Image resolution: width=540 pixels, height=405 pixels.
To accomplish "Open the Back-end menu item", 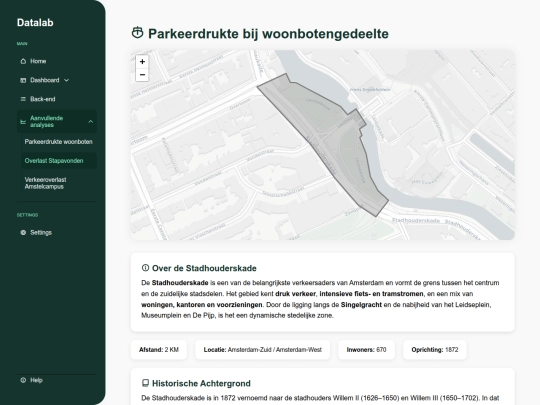I will tap(57, 99).
